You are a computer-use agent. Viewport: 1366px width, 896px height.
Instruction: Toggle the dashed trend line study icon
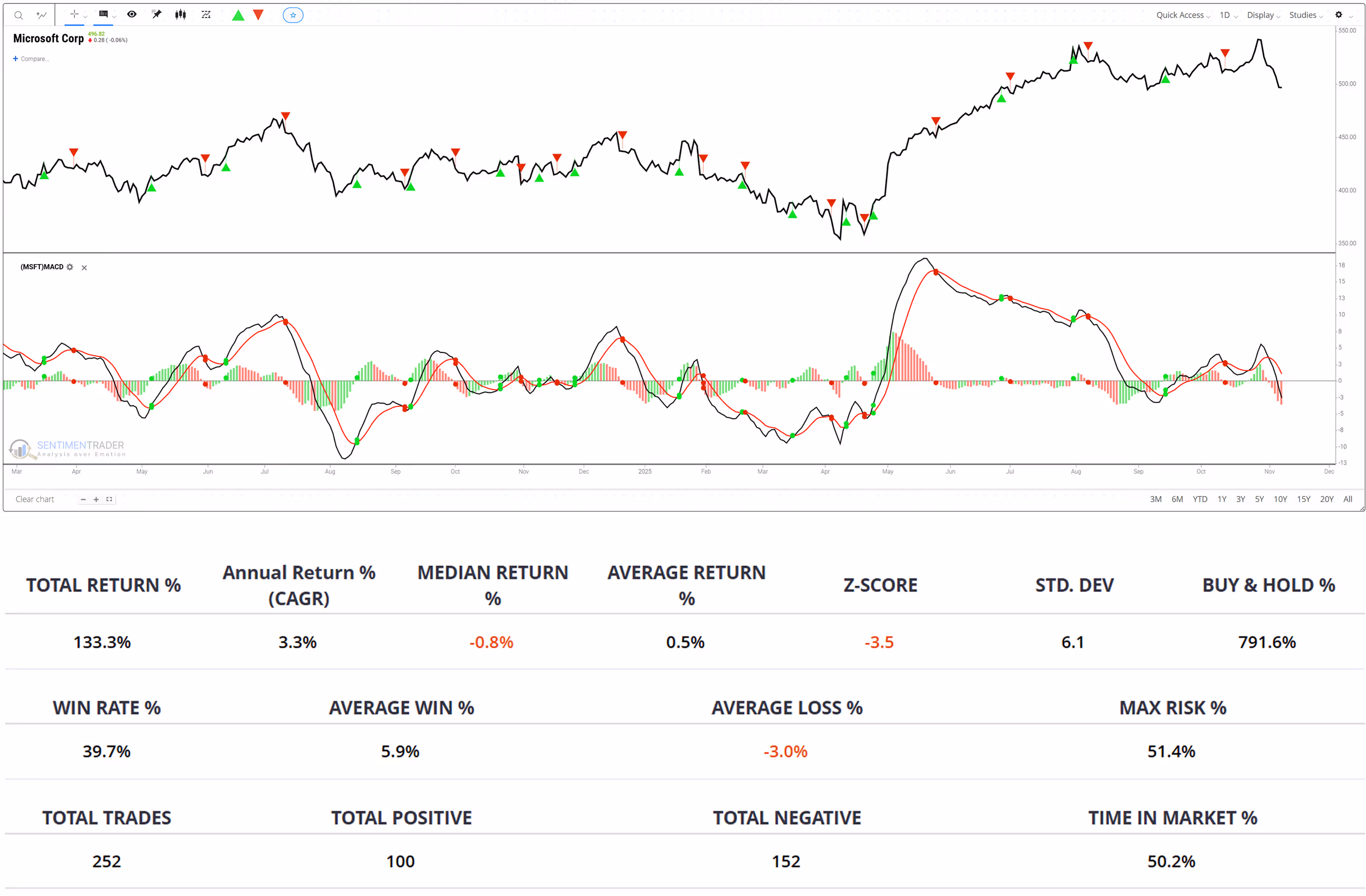[206, 15]
